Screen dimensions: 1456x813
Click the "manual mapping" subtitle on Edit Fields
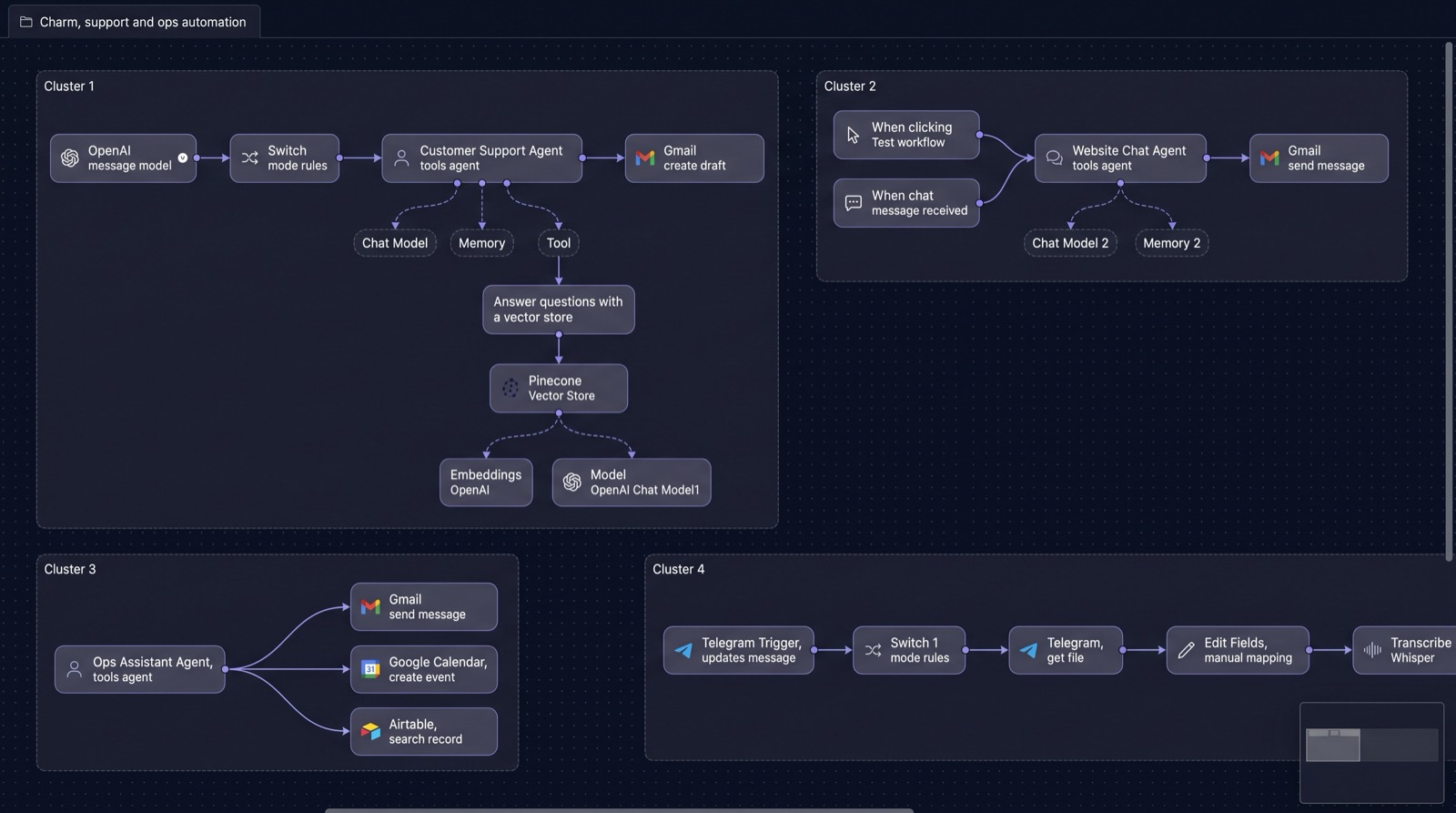tap(1248, 658)
